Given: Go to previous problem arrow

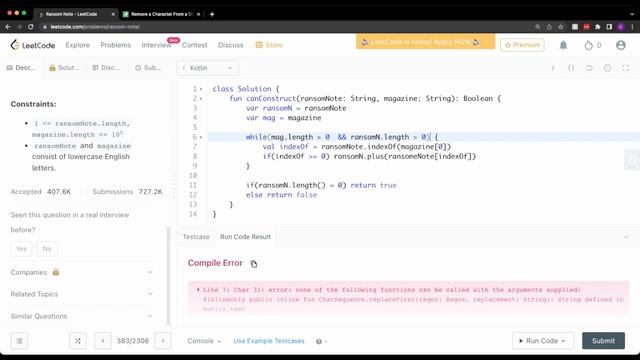Looking at the screenshot, I should 103,341.
